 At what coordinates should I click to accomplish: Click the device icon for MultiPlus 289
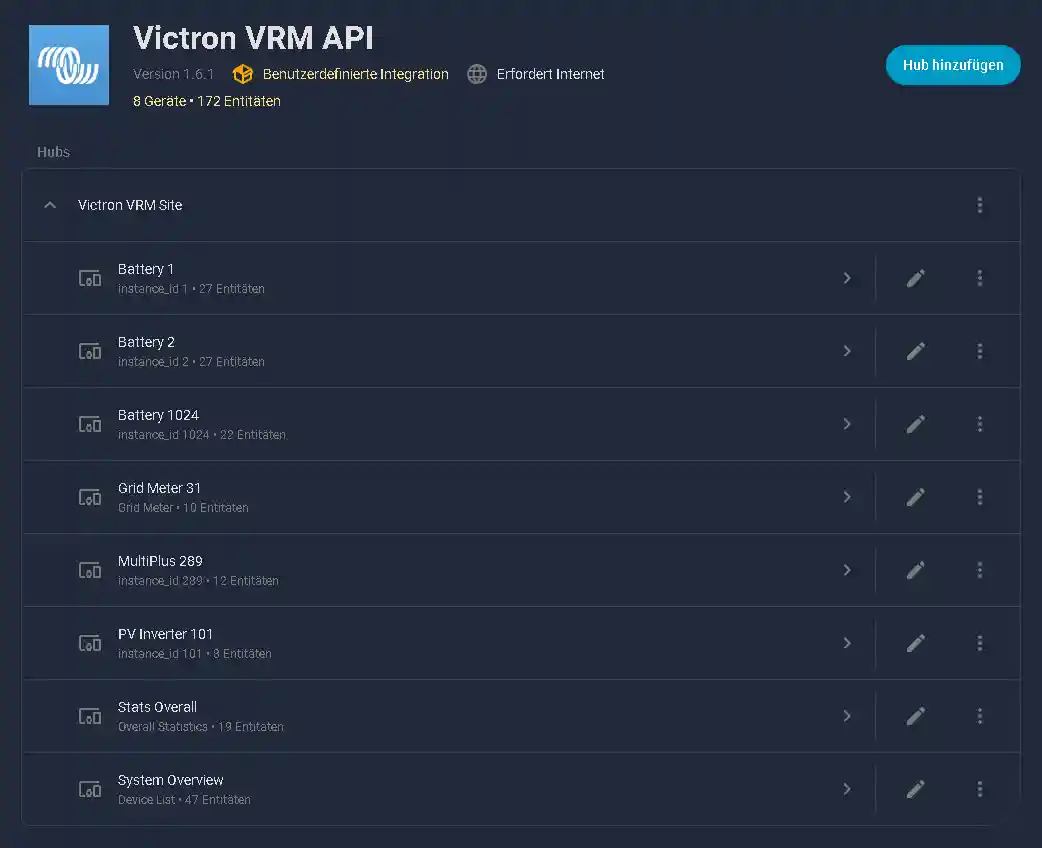pos(90,571)
